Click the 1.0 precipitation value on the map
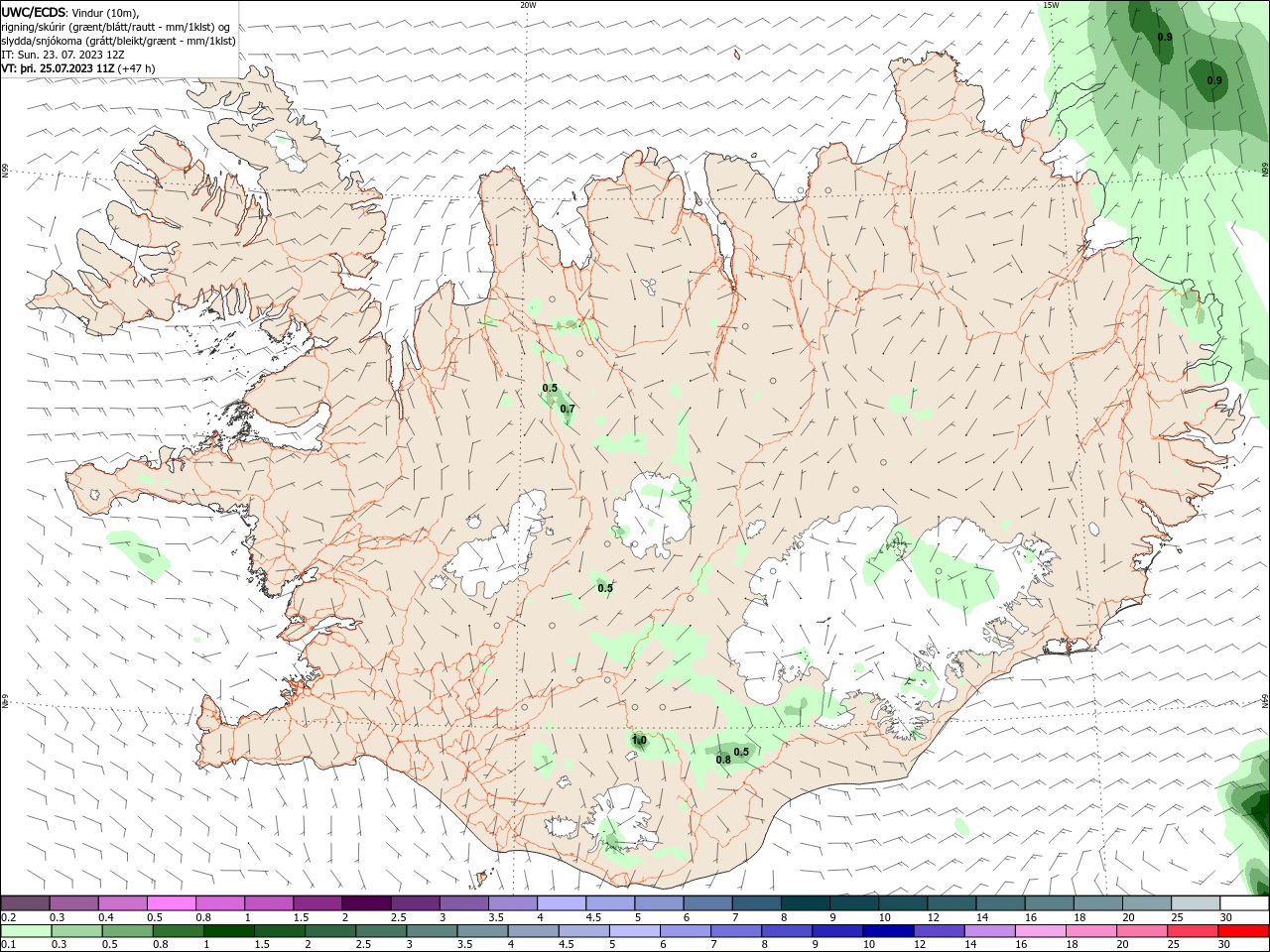 [639, 740]
